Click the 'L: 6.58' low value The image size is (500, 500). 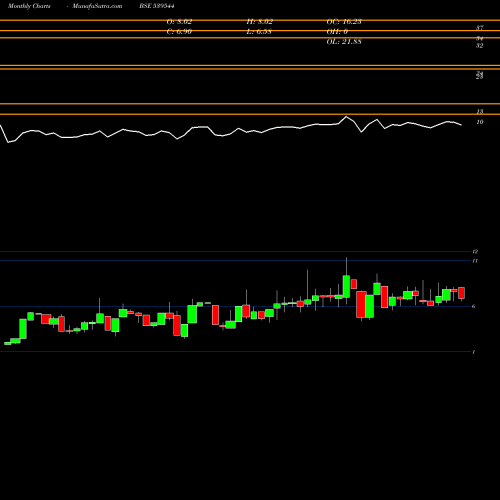pyautogui.click(x=259, y=32)
